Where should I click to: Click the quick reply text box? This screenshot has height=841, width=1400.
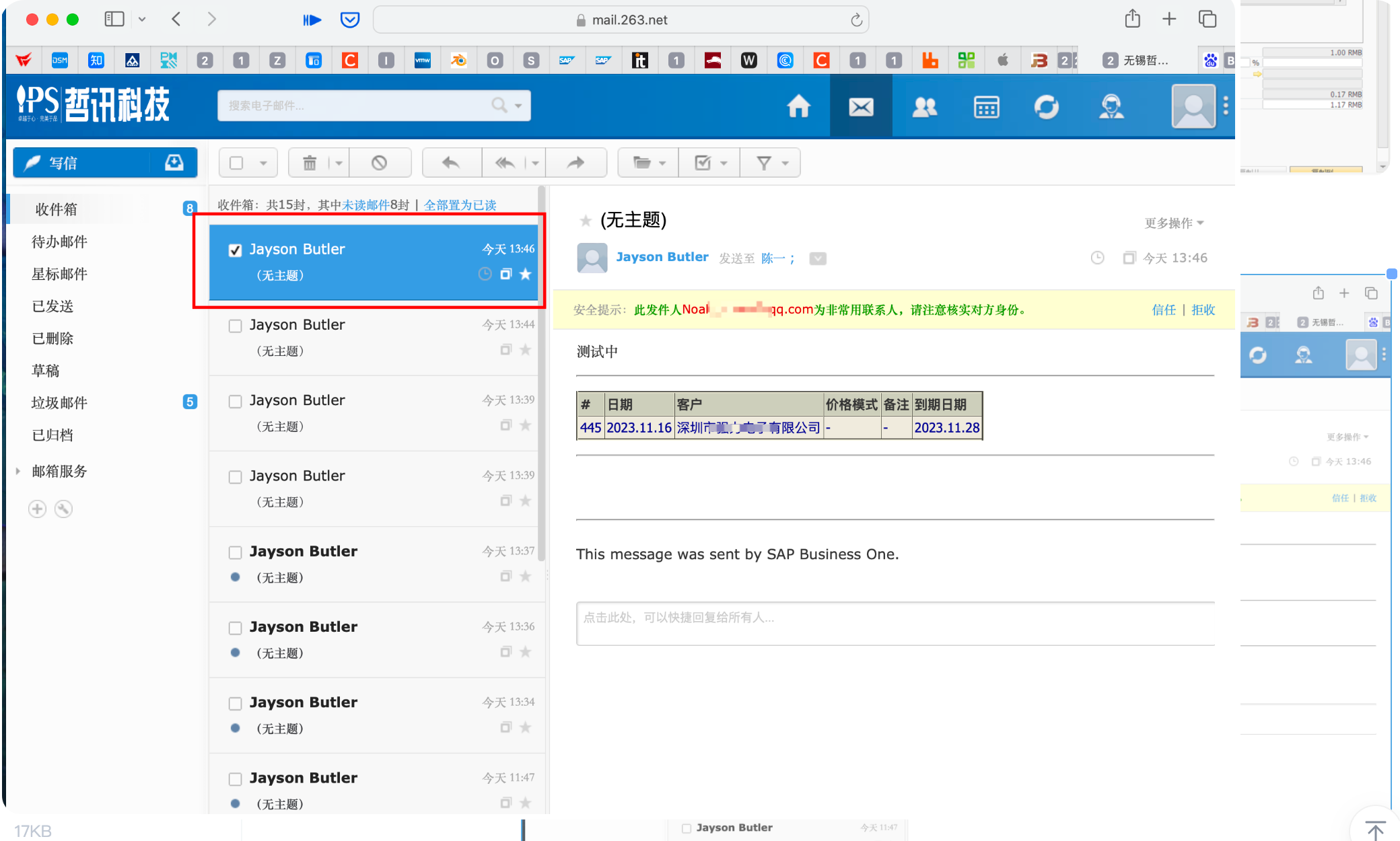tap(895, 624)
